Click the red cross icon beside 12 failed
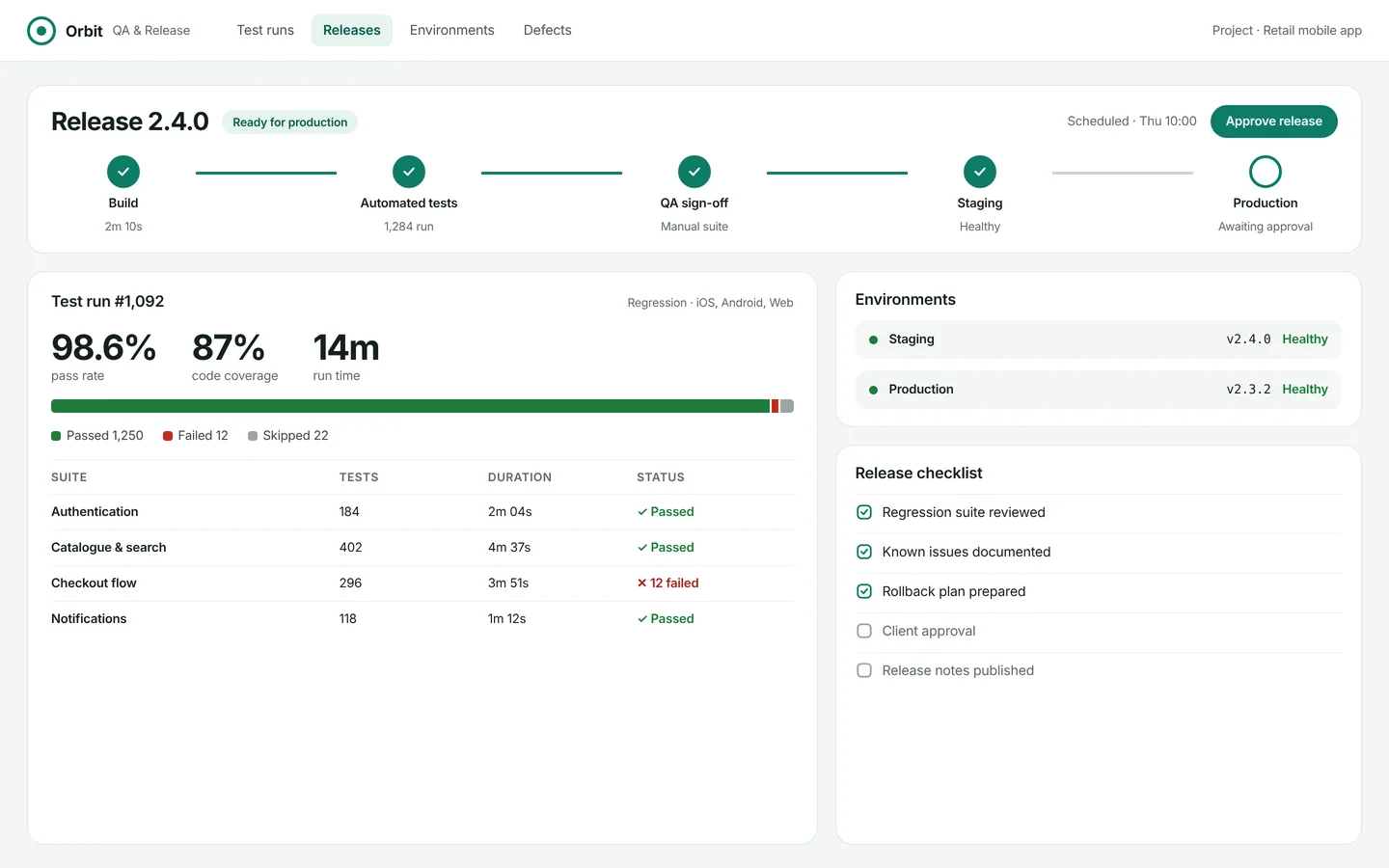The width and height of the screenshot is (1389, 868). 641,583
